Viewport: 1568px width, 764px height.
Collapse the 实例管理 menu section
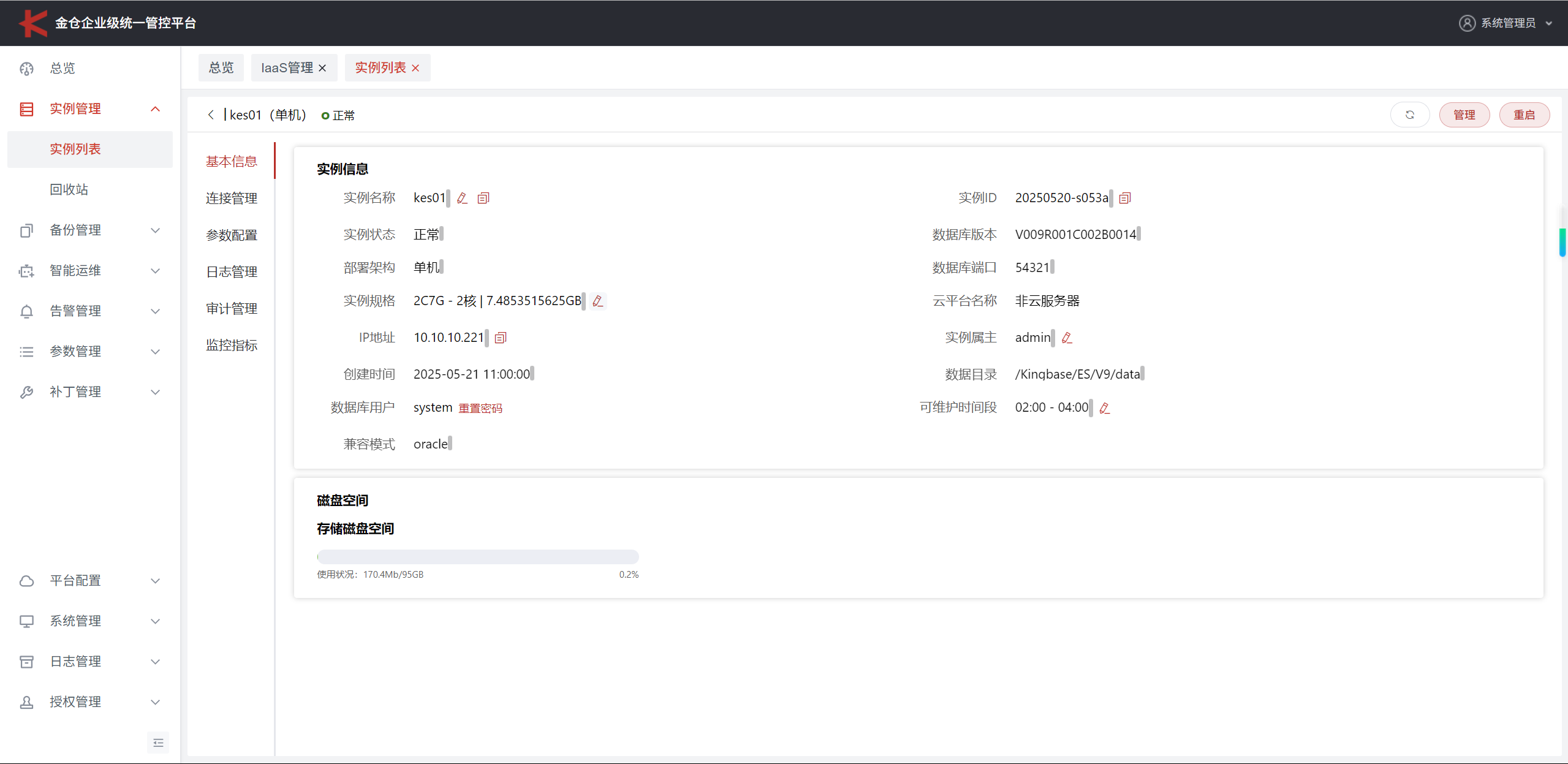156,109
